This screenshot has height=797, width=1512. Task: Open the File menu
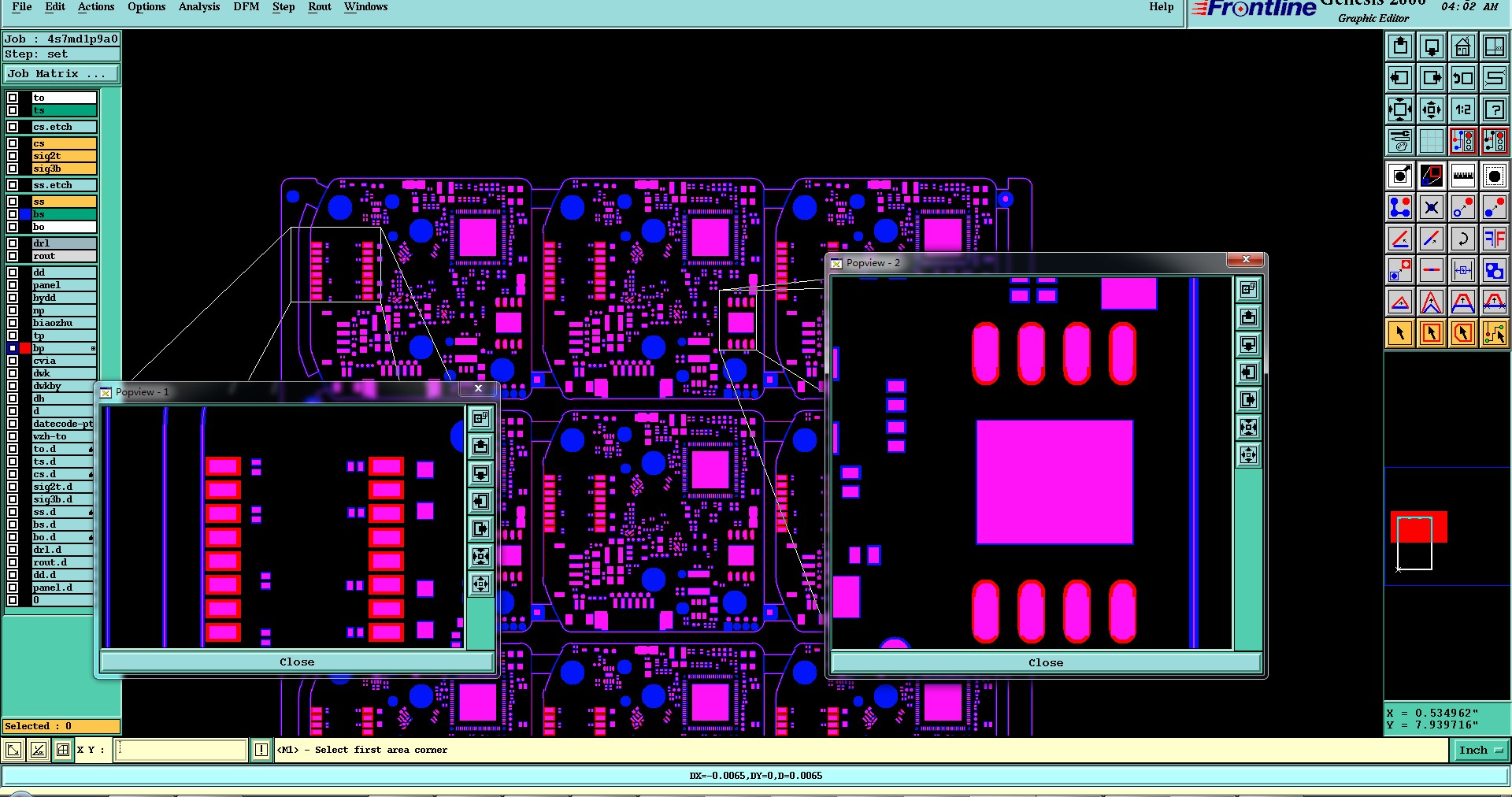coord(22,7)
